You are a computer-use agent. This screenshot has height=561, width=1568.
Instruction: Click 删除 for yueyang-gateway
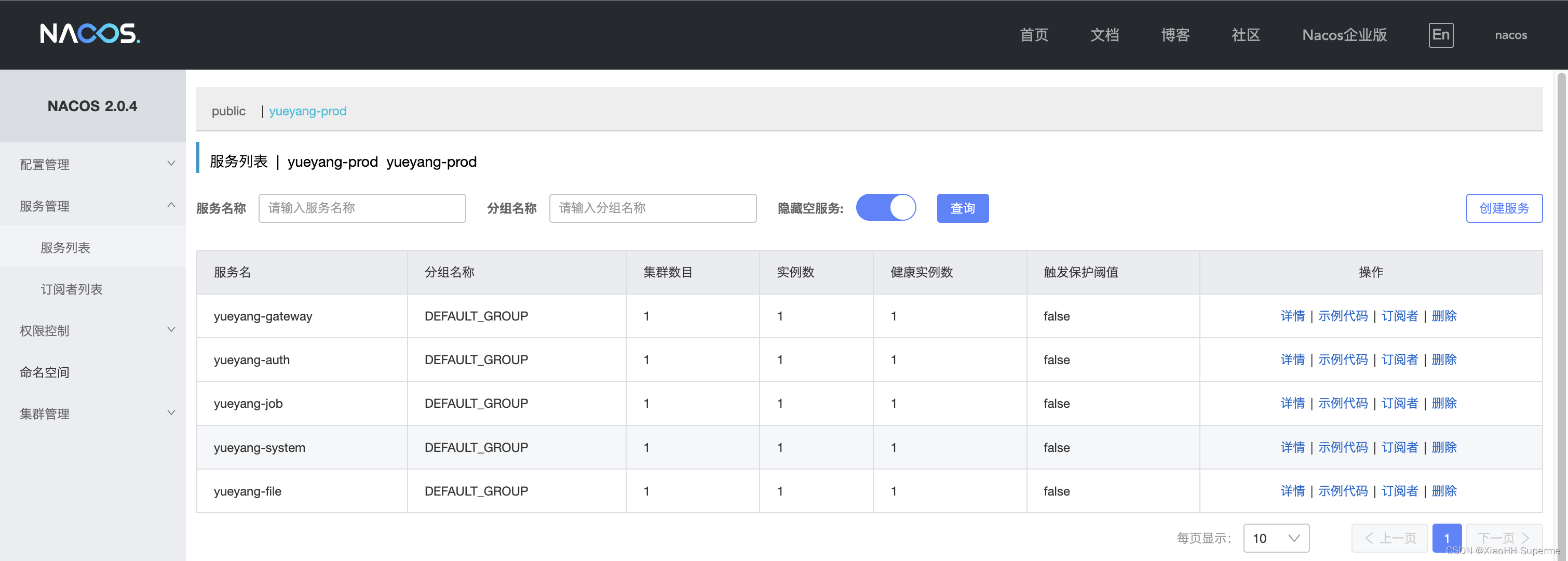click(1443, 315)
